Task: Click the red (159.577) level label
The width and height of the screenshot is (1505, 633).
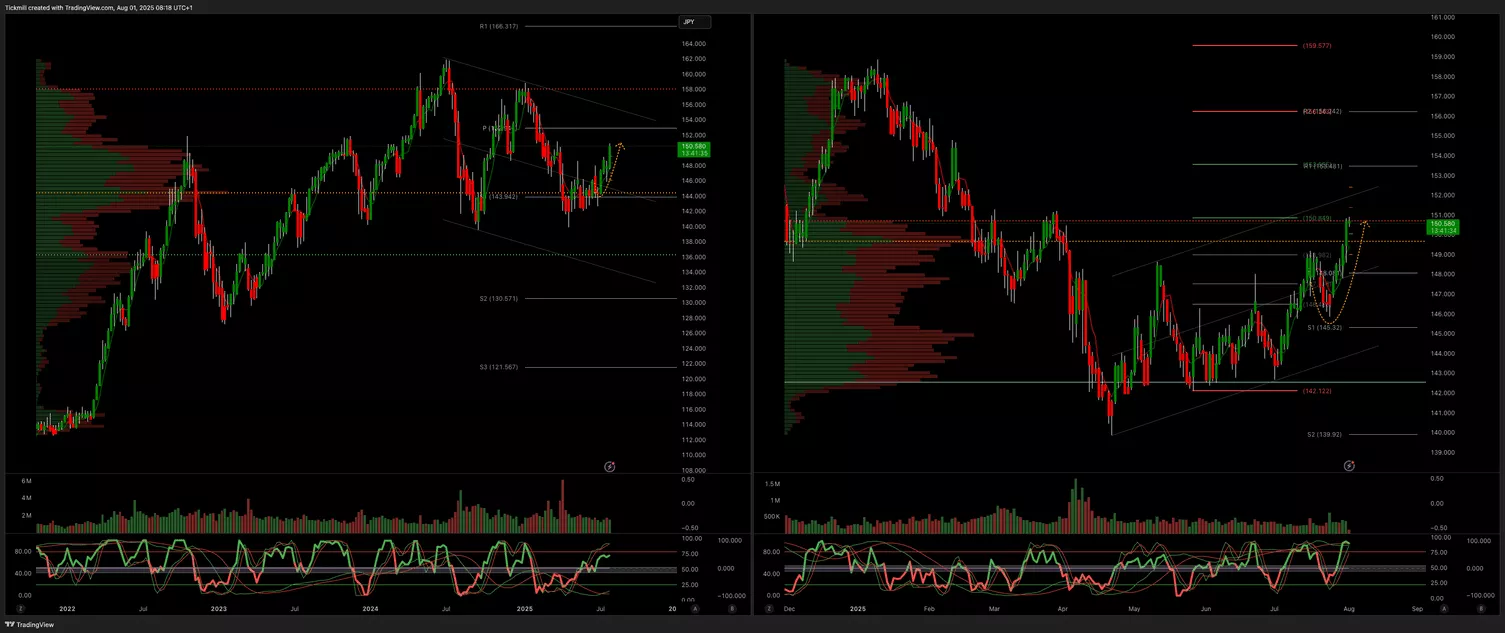Action: (1316, 45)
